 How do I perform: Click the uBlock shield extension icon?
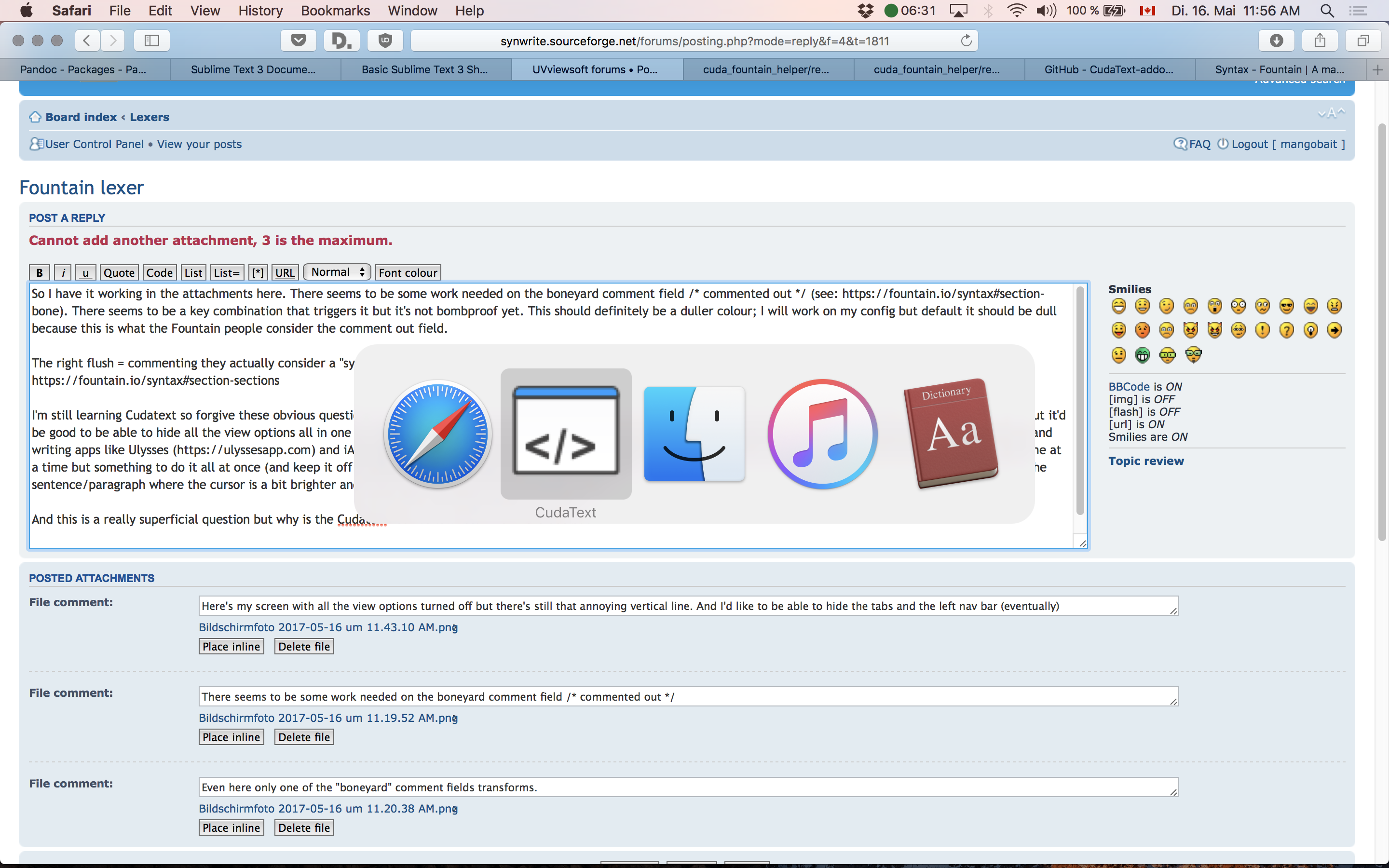click(384, 40)
